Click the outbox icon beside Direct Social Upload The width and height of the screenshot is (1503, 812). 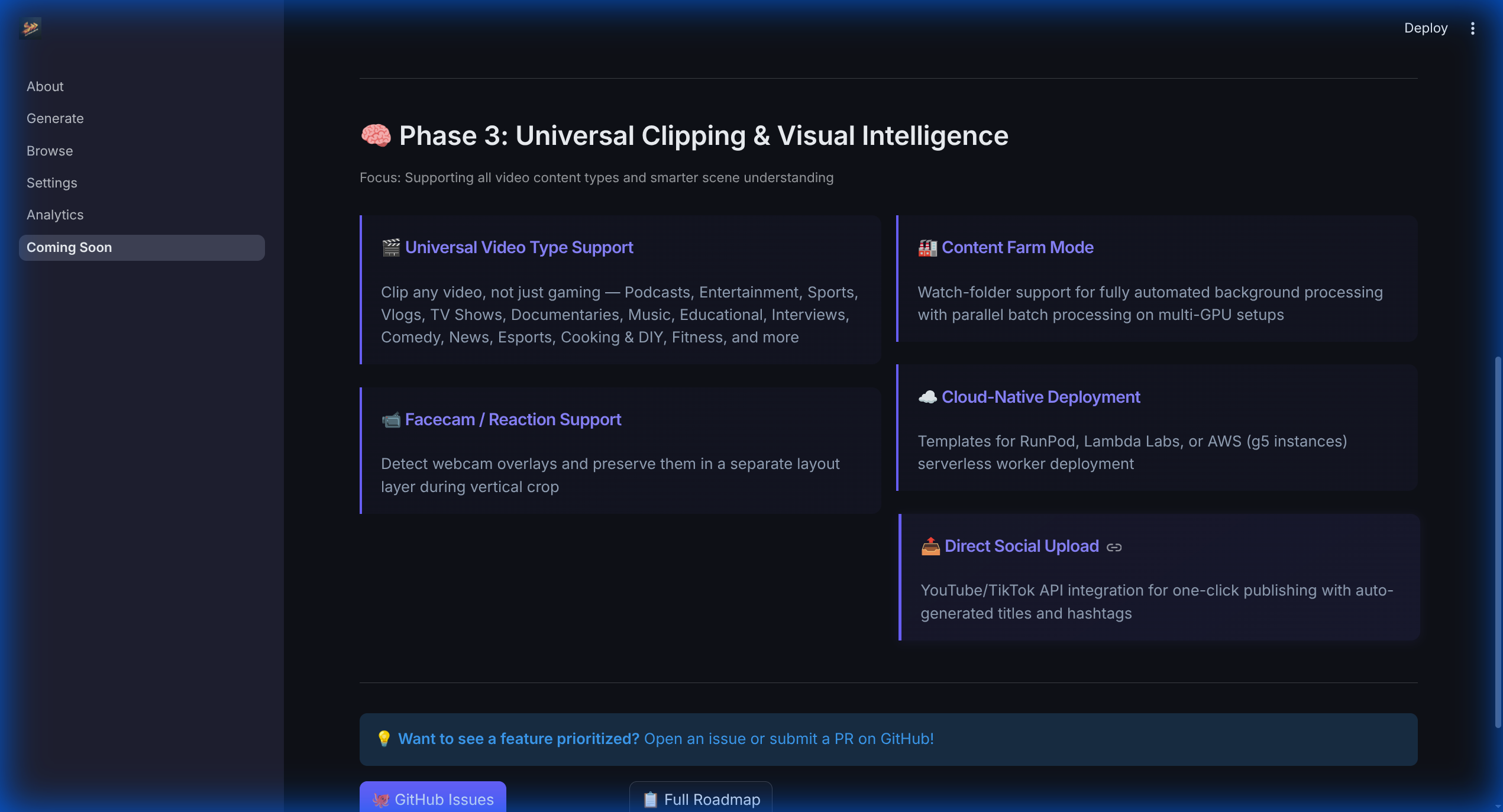(930, 546)
